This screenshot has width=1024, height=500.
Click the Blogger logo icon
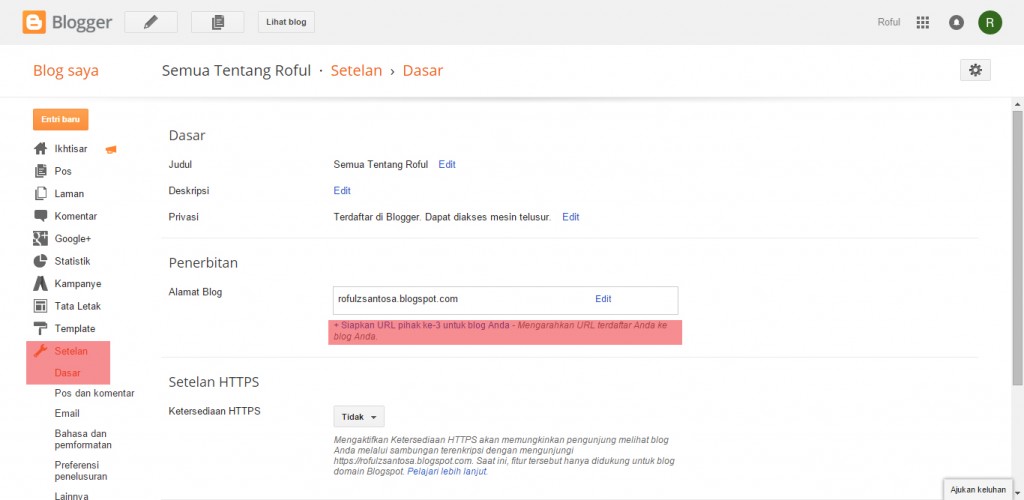pyautogui.click(x=34, y=22)
